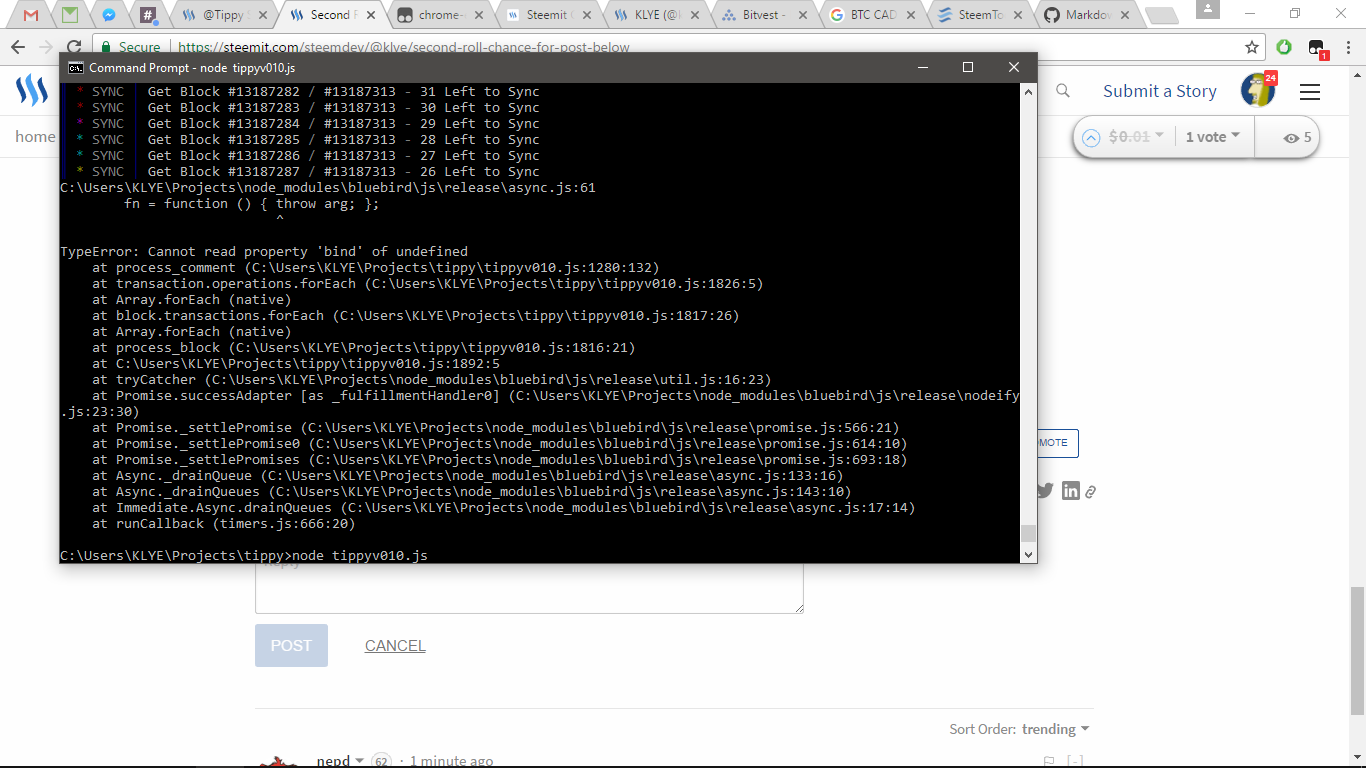Click the 'at runCallback (timers.js:666:20)' line
The image size is (1366, 768).
224,523
